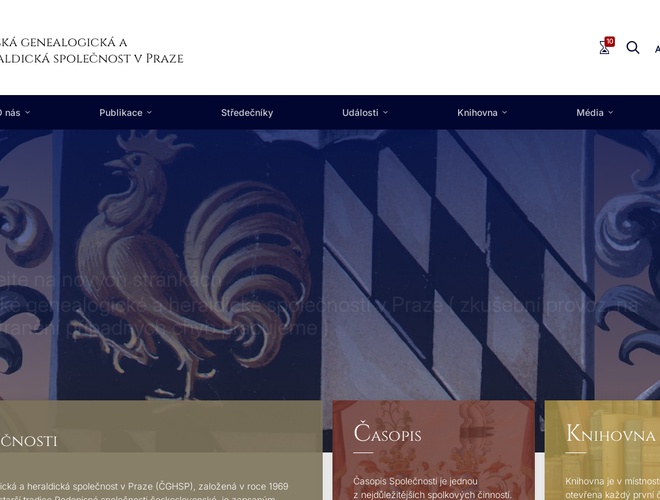Image resolution: width=660 pixels, height=500 pixels.
Task: Expand the Média dropdown chevron
Action: (610, 112)
